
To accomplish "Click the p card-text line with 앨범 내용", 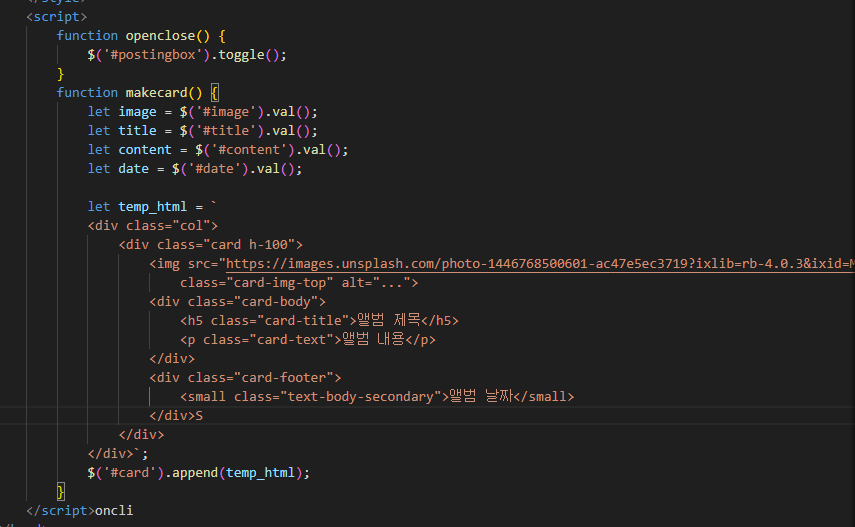I will [308, 340].
